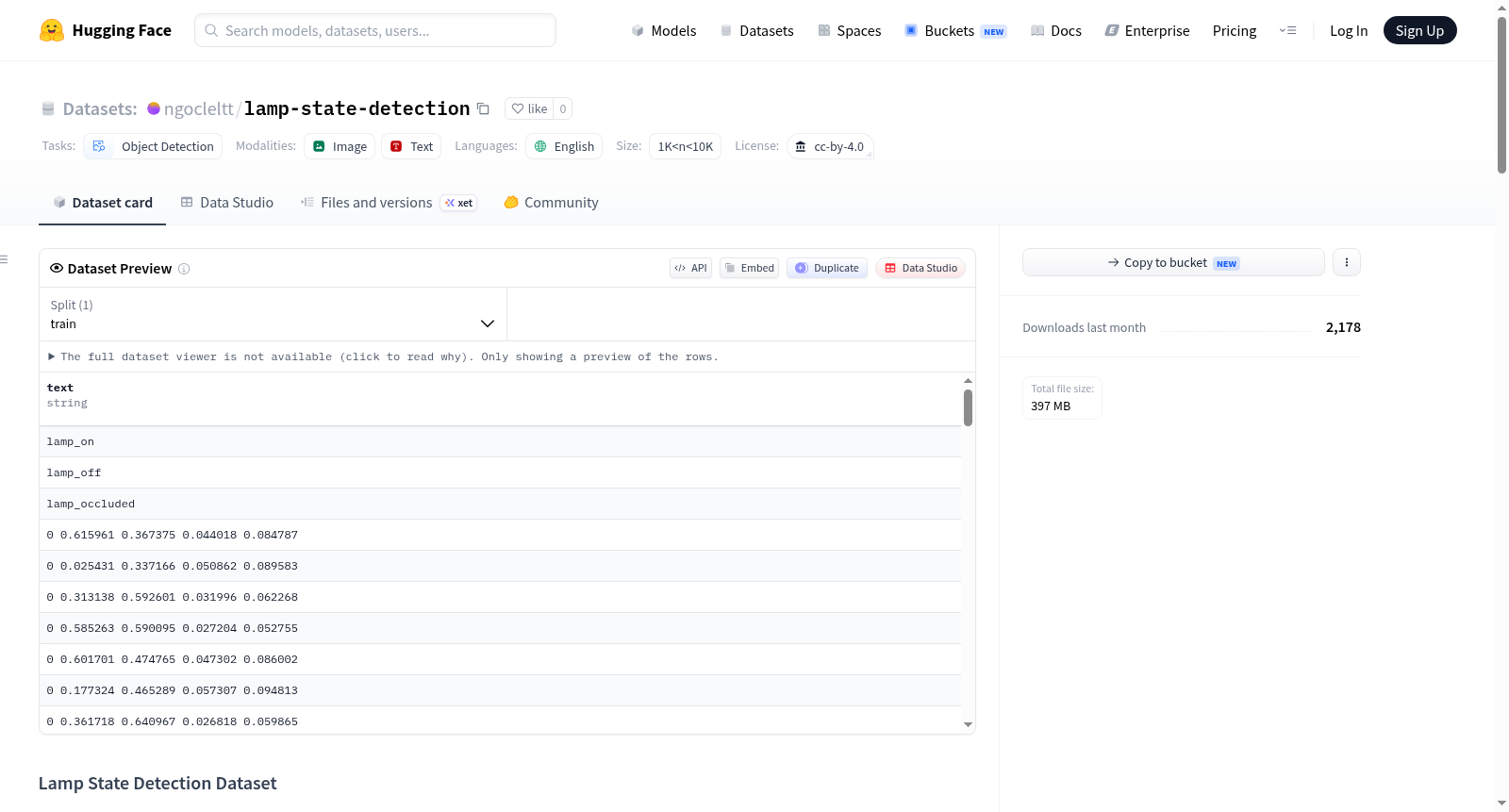This screenshot has width=1509, height=812.
Task: Select the row starting 0 0.025431
Action: [x=500, y=566]
